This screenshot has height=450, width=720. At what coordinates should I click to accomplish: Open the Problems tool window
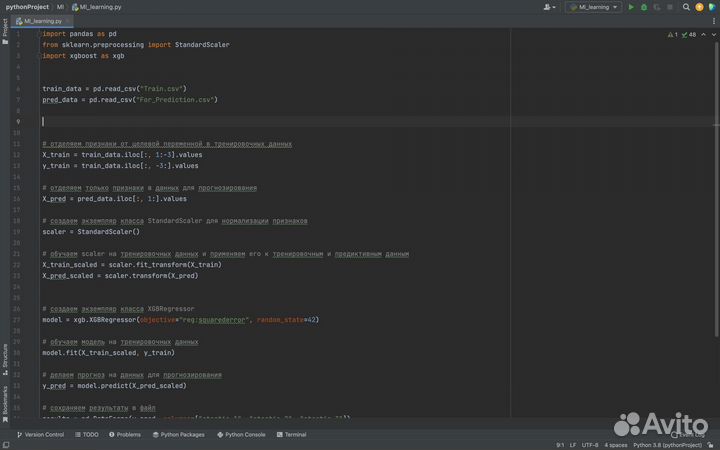(125, 434)
